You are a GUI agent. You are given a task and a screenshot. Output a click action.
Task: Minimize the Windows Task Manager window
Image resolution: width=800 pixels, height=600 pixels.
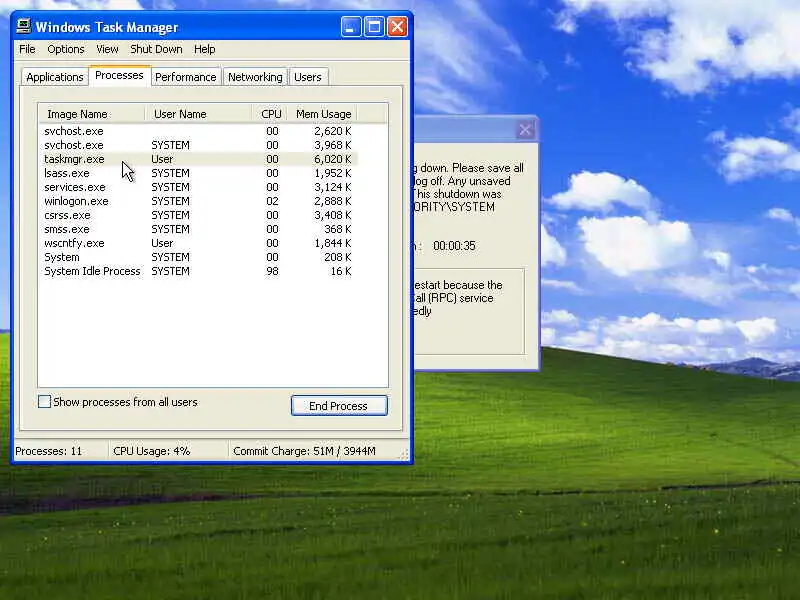tap(351, 27)
